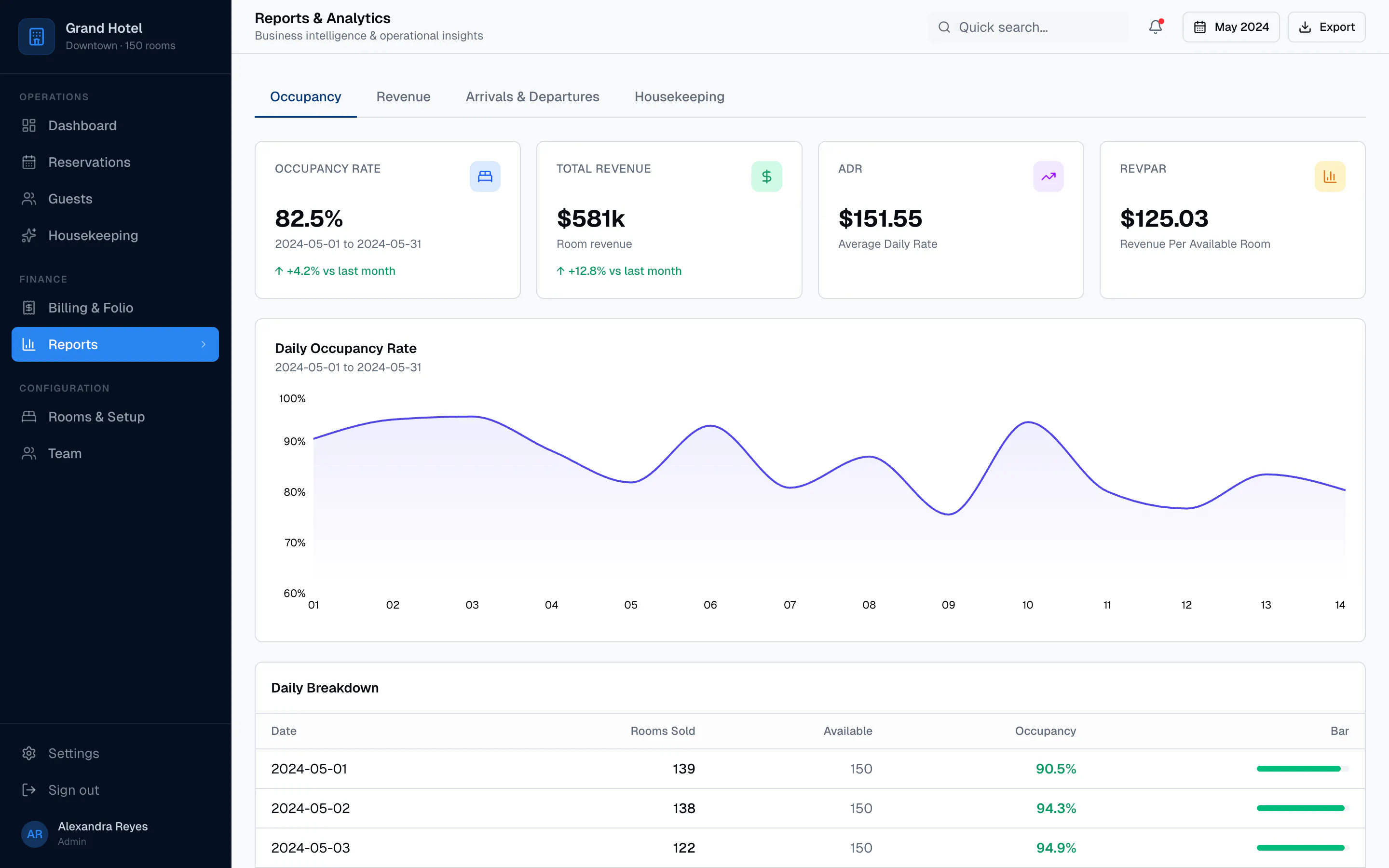Open the Team page
Screen dimensions: 1389x868
point(115,453)
